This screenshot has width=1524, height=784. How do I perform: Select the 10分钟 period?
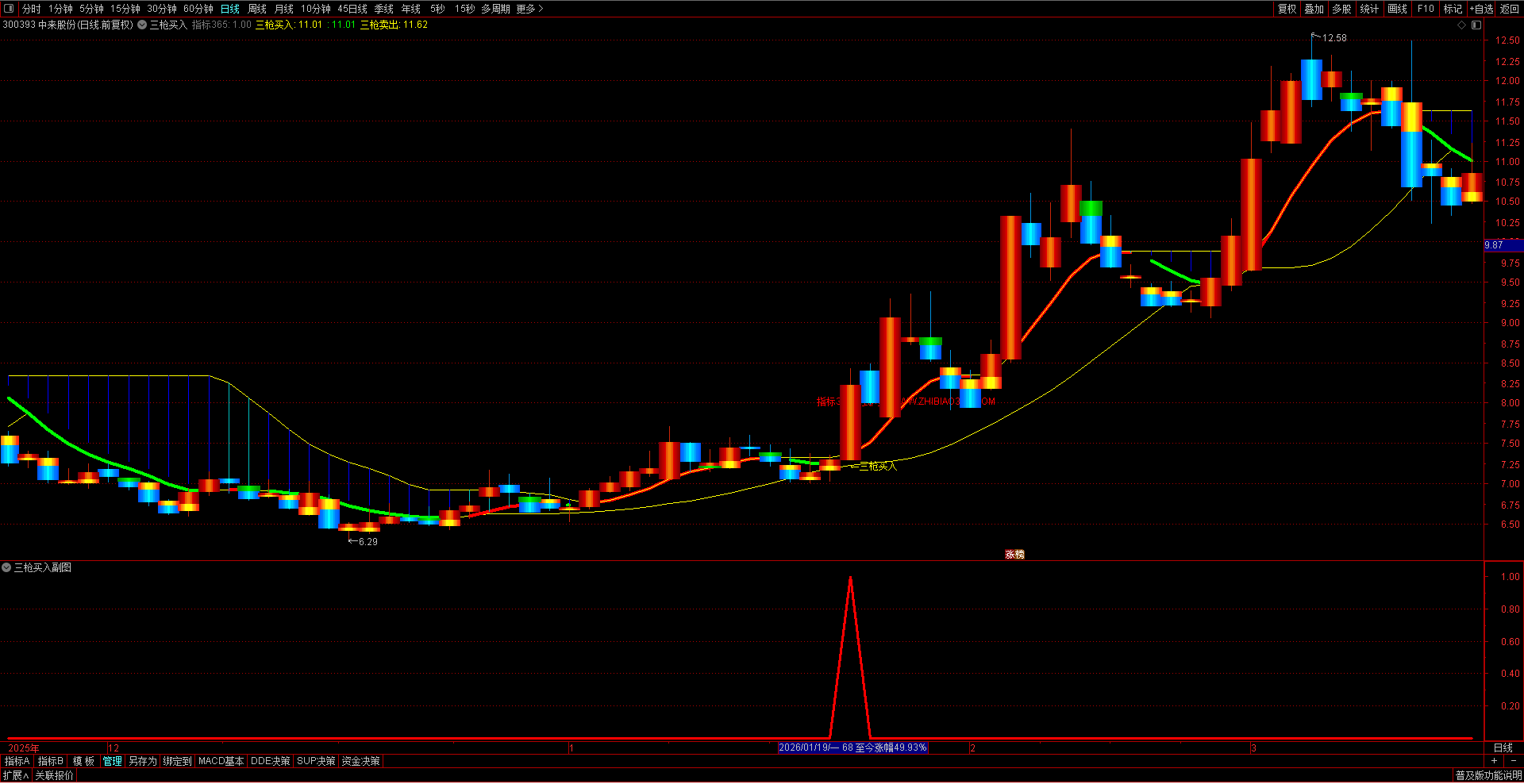pos(316,9)
